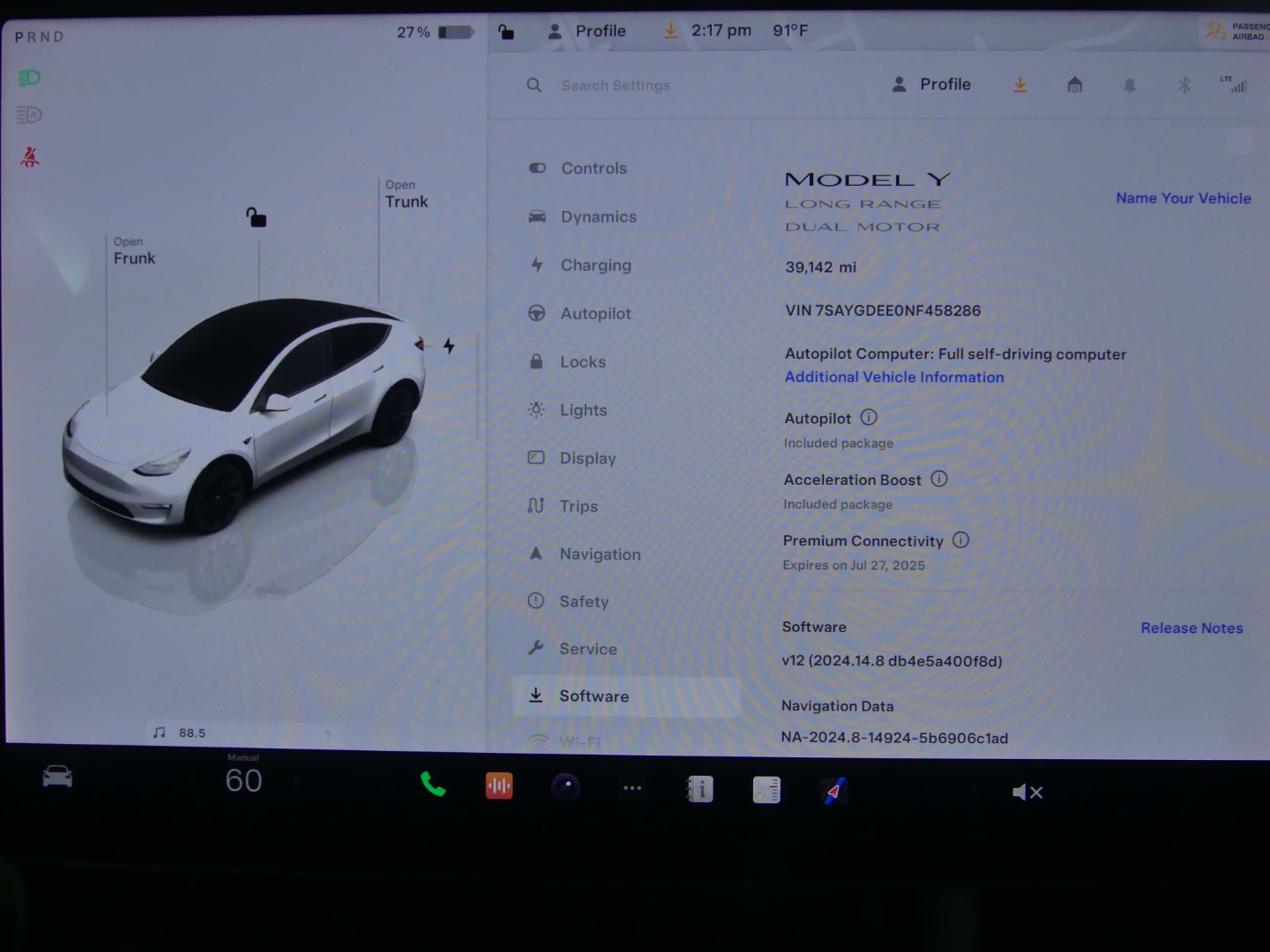Open Frunk from vehicle view
1270x952 pixels.
click(x=134, y=251)
